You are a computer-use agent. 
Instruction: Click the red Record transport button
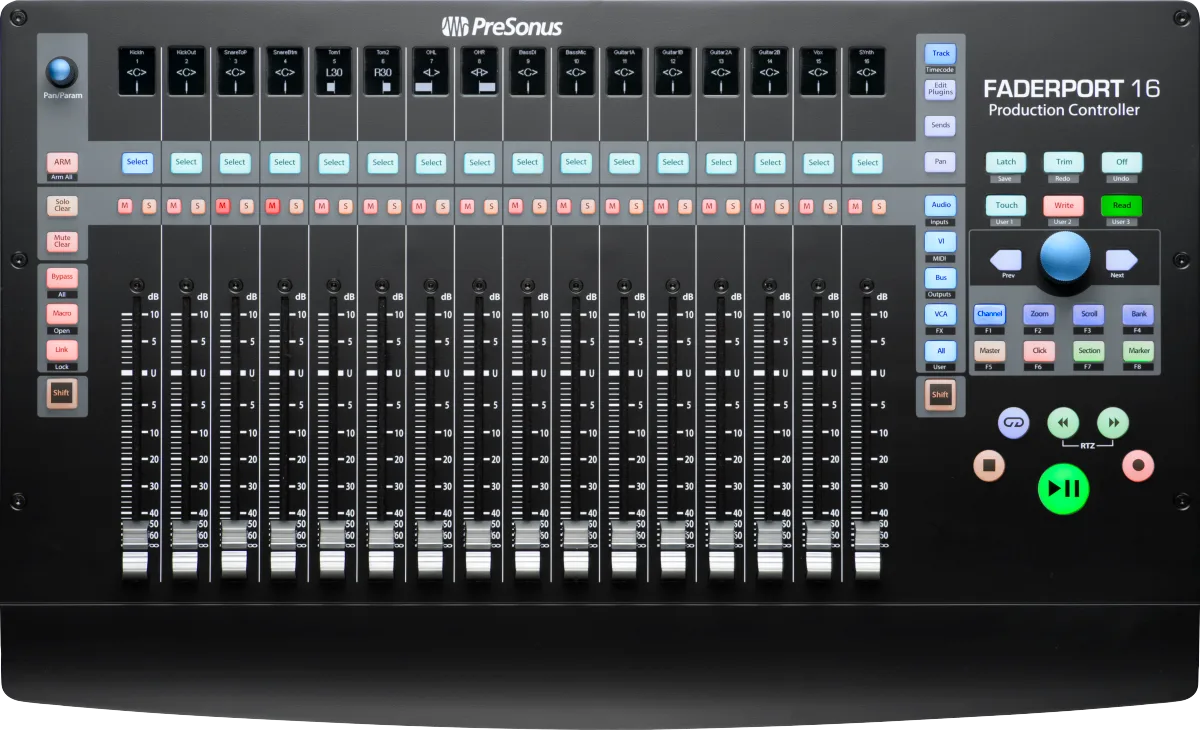1137,465
